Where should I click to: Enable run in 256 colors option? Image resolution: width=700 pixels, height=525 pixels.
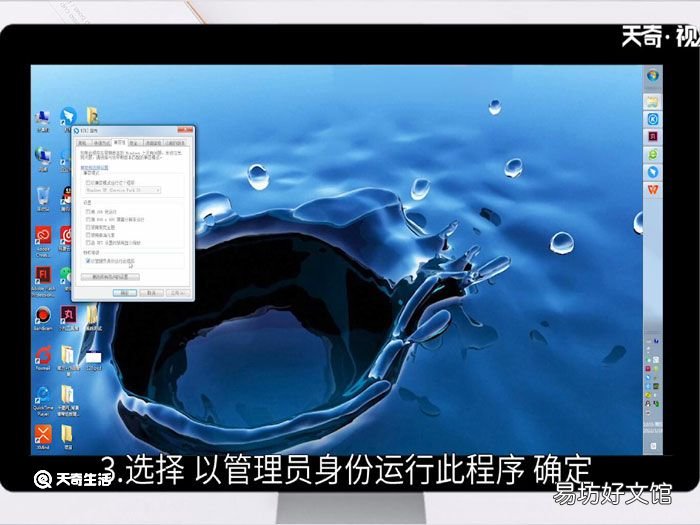(x=88, y=212)
